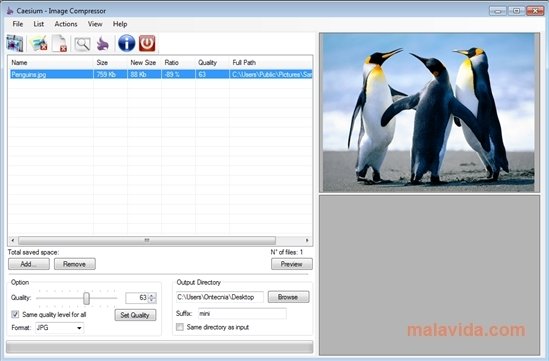The width and height of the screenshot is (549, 361).
Task: Click the Remove Picture toolbar icon
Action: tap(38, 43)
